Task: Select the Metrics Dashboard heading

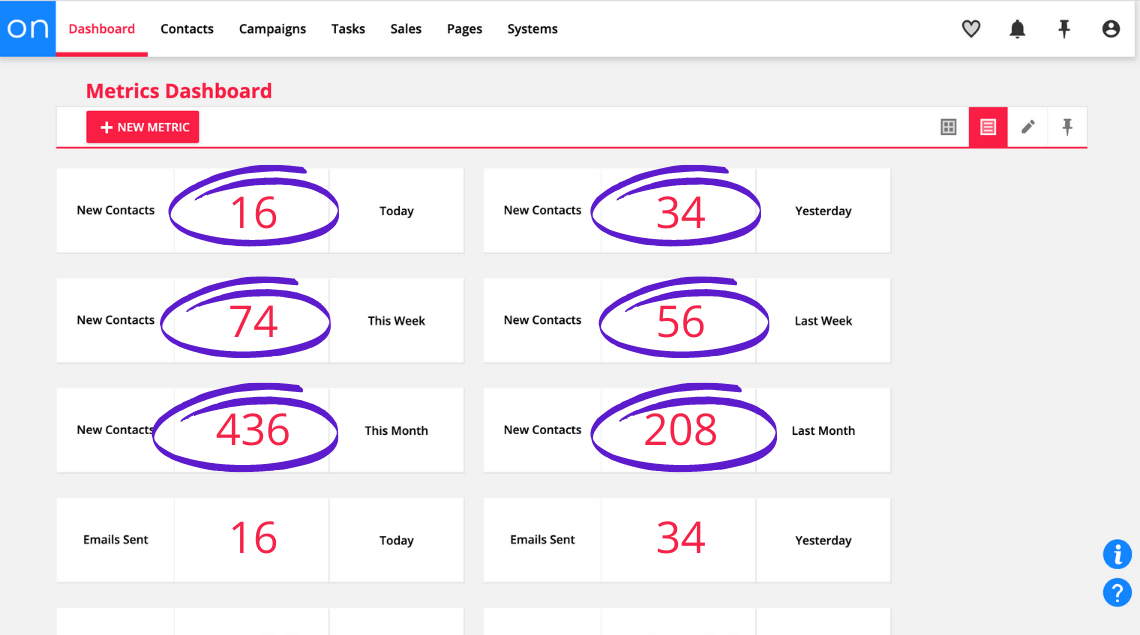Action: [x=179, y=91]
